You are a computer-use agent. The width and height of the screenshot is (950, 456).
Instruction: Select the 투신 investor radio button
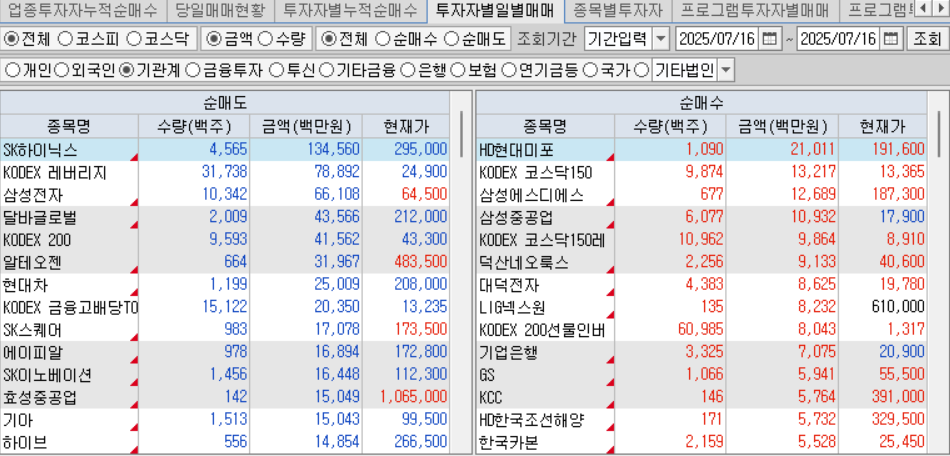(x=276, y=71)
